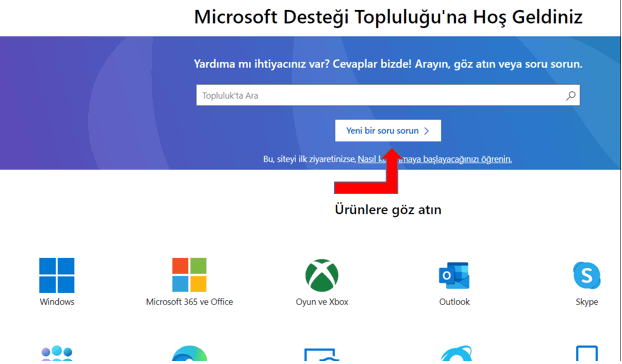622x364 pixels.
Task: Open the green Xbox sphere icon
Action: [x=322, y=275]
